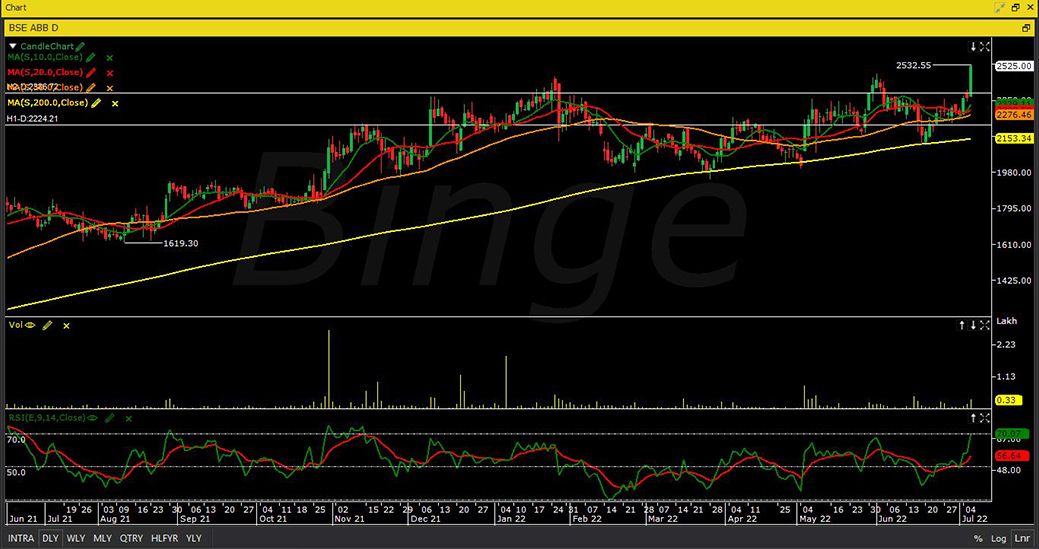Click the 2276.46 orange price tag
This screenshot has width=1039, height=549.
1014,115
